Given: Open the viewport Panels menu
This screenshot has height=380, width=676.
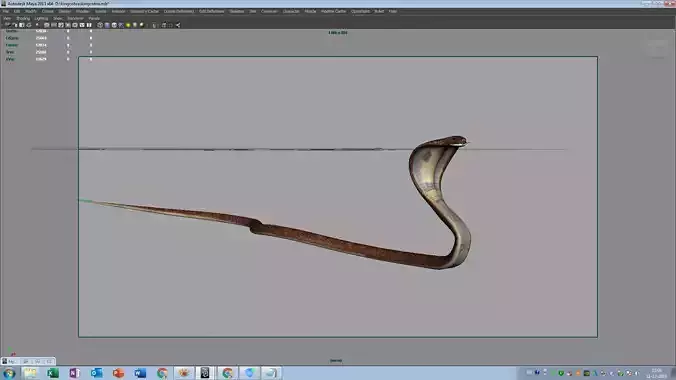Looking at the screenshot, I should (94, 19).
